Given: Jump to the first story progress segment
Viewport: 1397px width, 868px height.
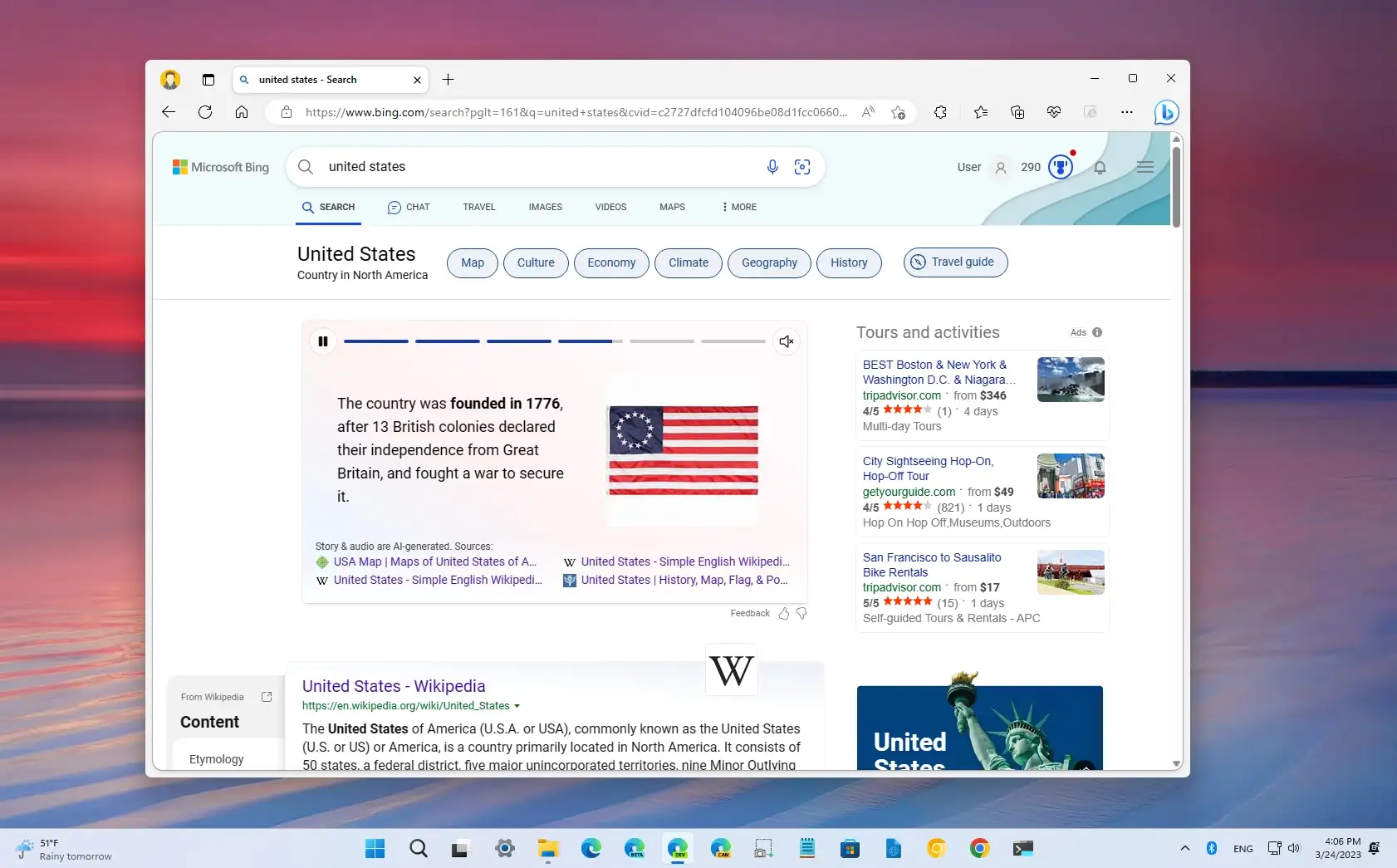Looking at the screenshot, I should tap(376, 341).
